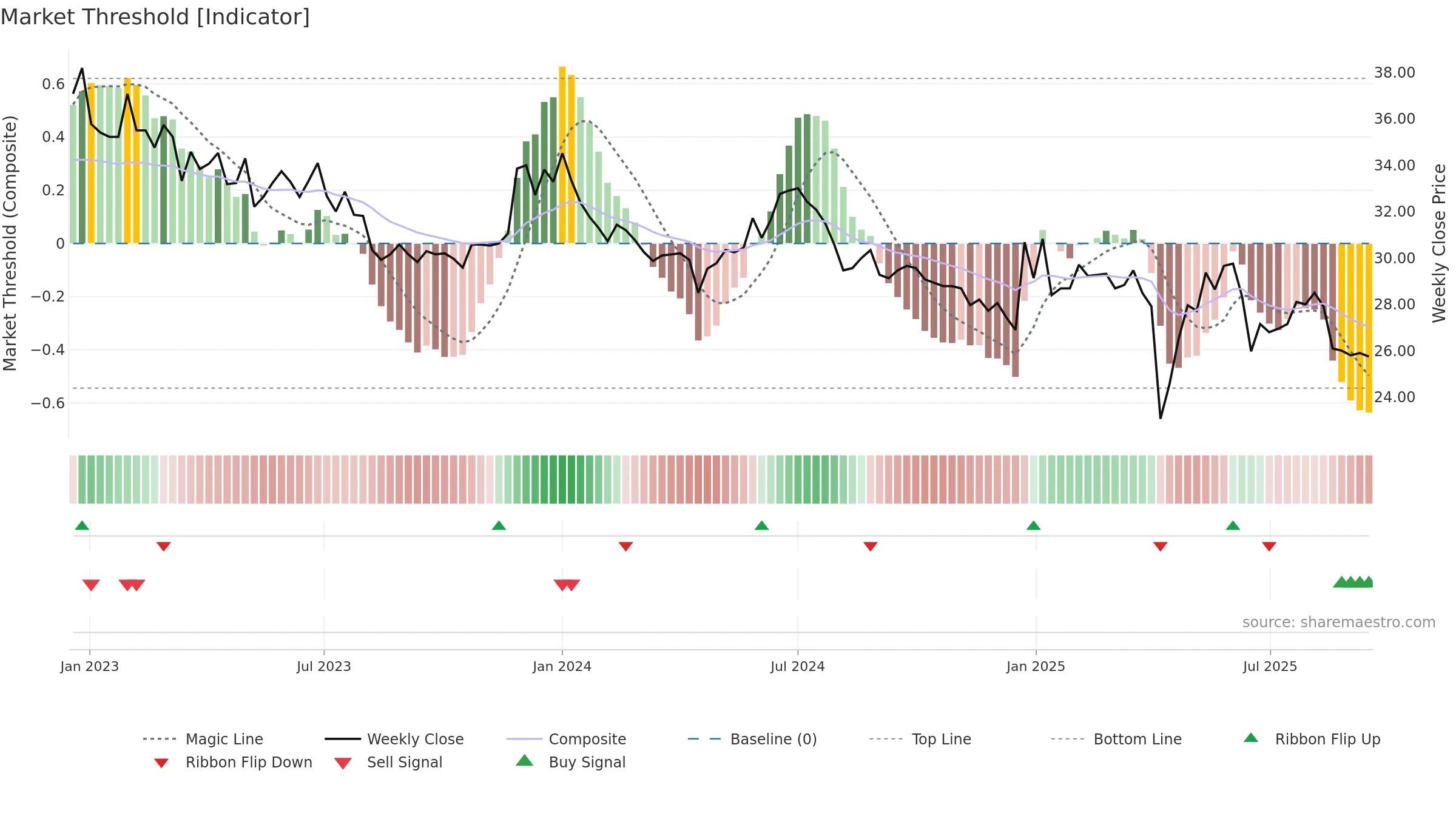
Task: Click the −0.6 composite axis label
Action: point(48,403)
